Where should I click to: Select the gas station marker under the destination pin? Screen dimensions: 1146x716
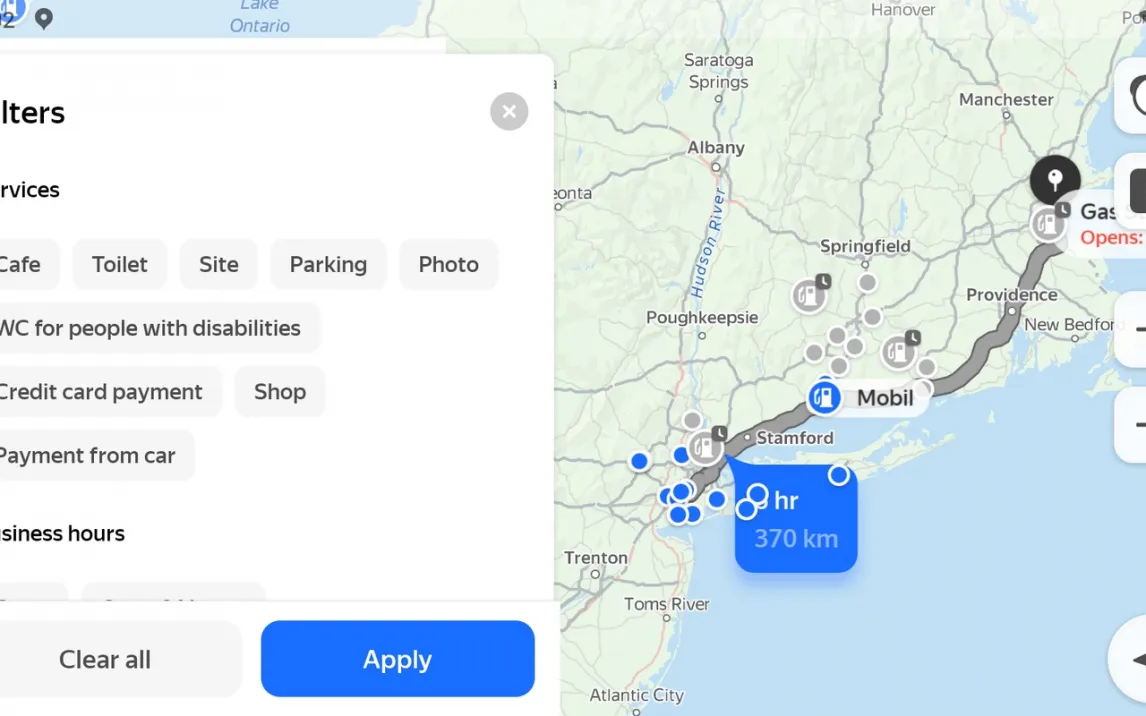tap(1048, 224)
